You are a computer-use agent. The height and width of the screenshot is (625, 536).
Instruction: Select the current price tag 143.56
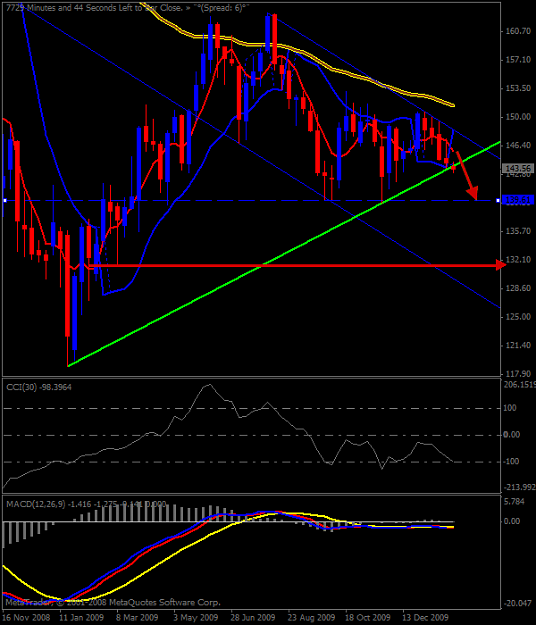(518, 169)
